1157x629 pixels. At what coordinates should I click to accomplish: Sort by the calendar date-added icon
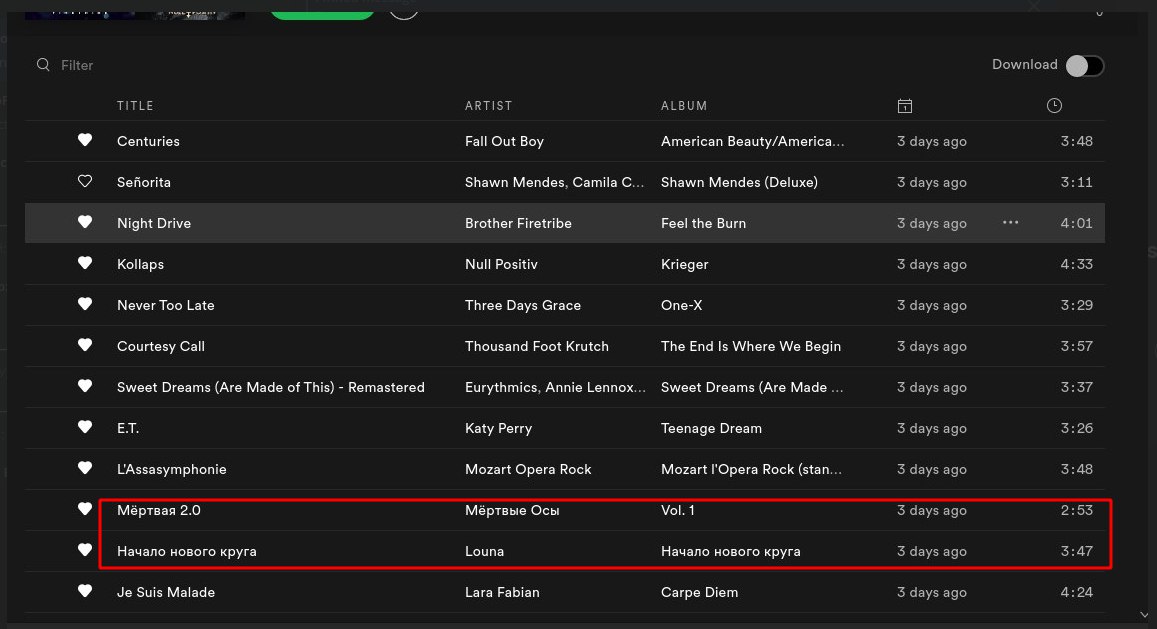tap(905, 106)
